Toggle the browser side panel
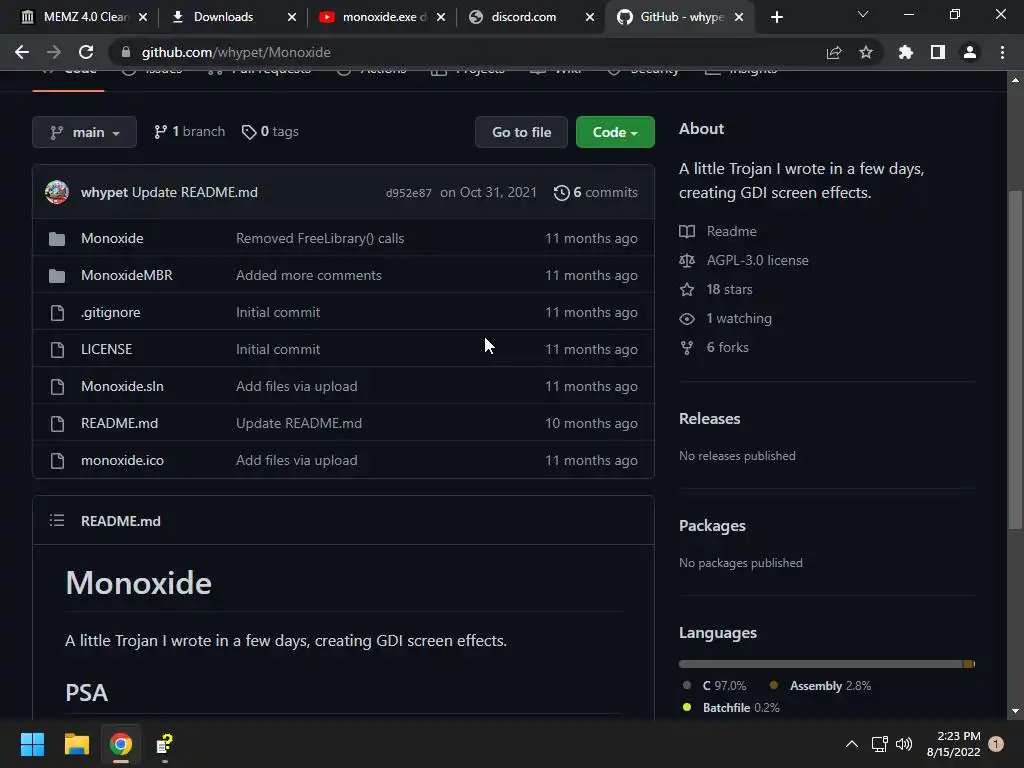The width and height of the screenshot is (1024, 768). coord(938,52)
